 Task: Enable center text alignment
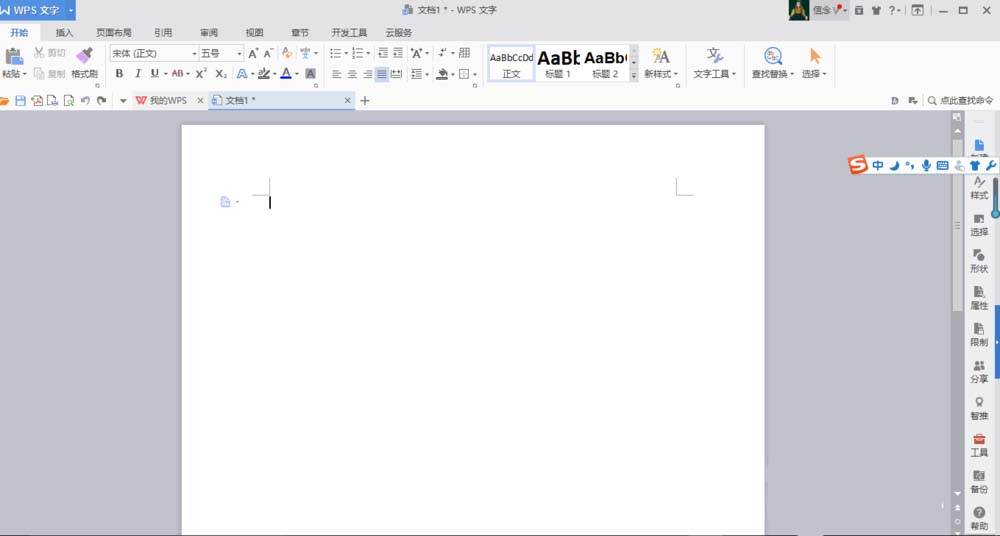(x=352, y=74)
